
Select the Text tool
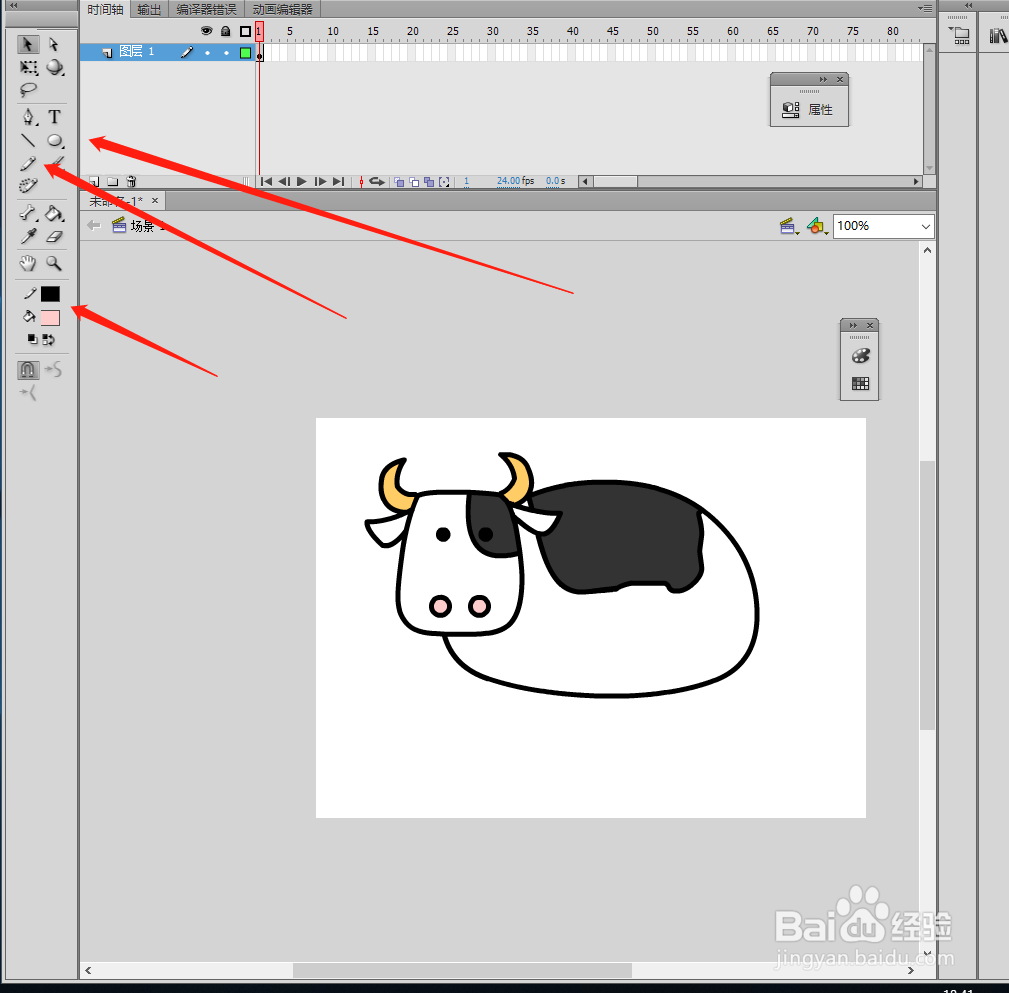tap(55, 117)
